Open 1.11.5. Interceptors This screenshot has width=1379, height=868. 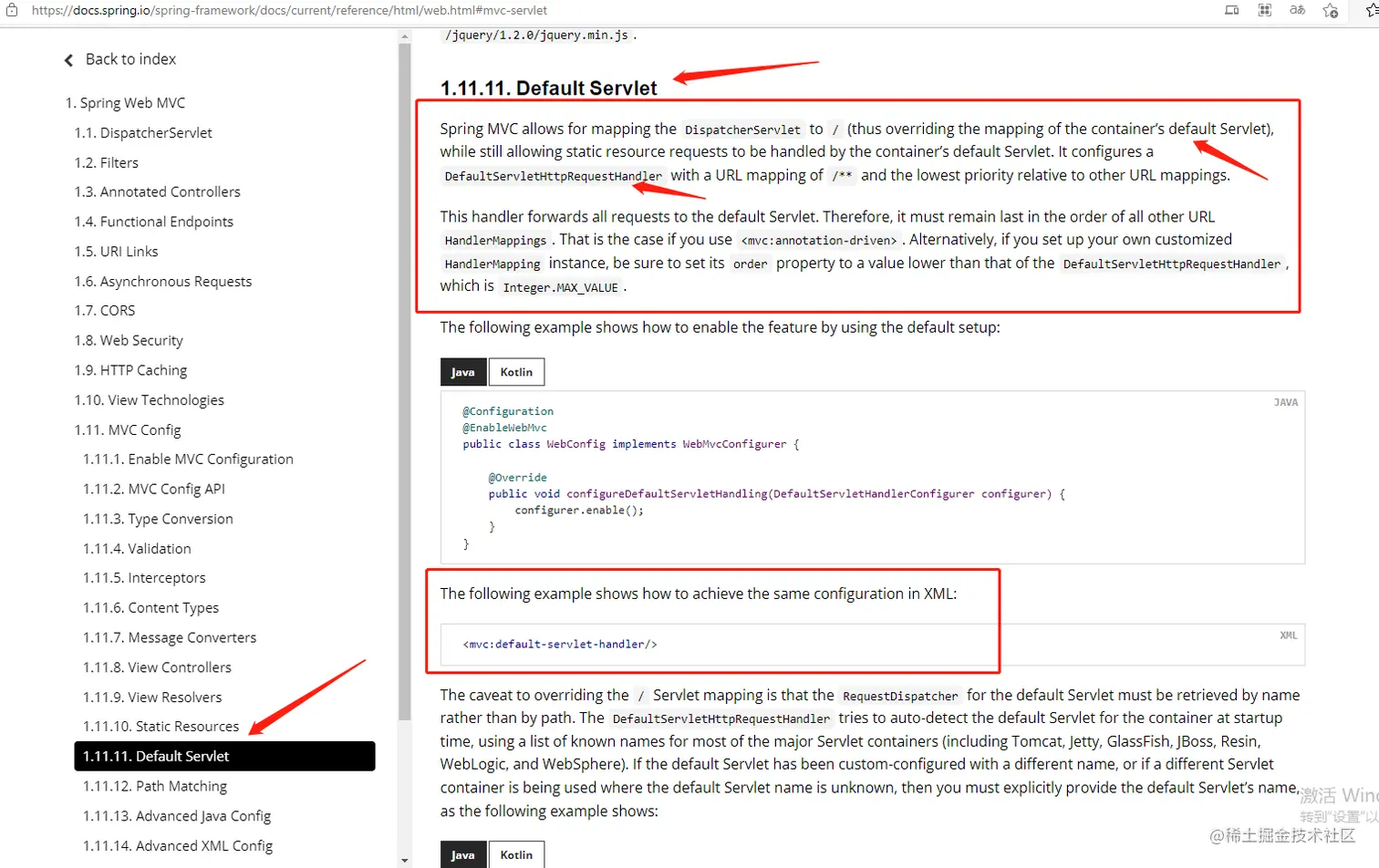tap(144, 578)
